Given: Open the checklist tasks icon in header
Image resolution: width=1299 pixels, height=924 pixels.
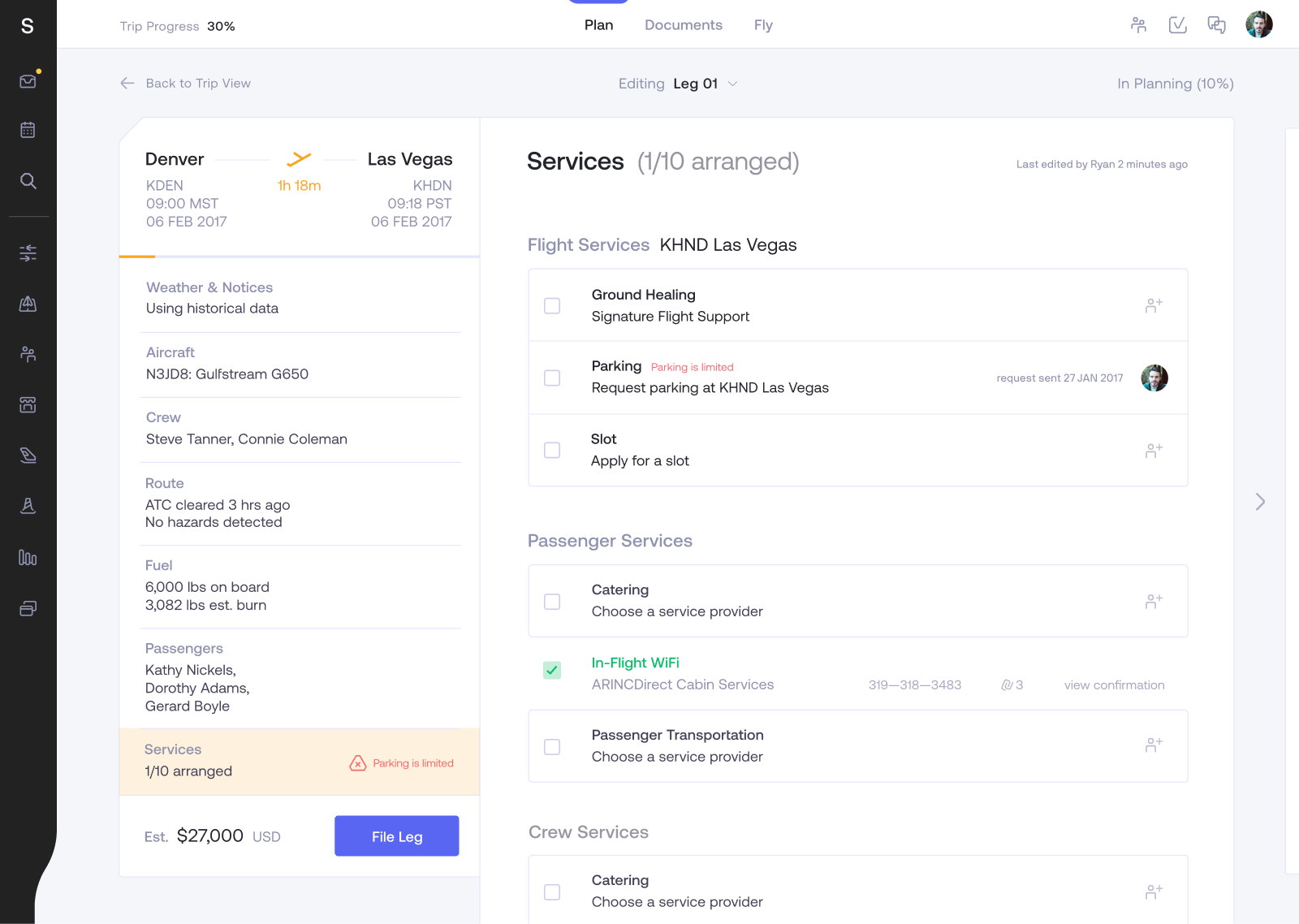Looking at the screenshot, I should [1177, 25].
